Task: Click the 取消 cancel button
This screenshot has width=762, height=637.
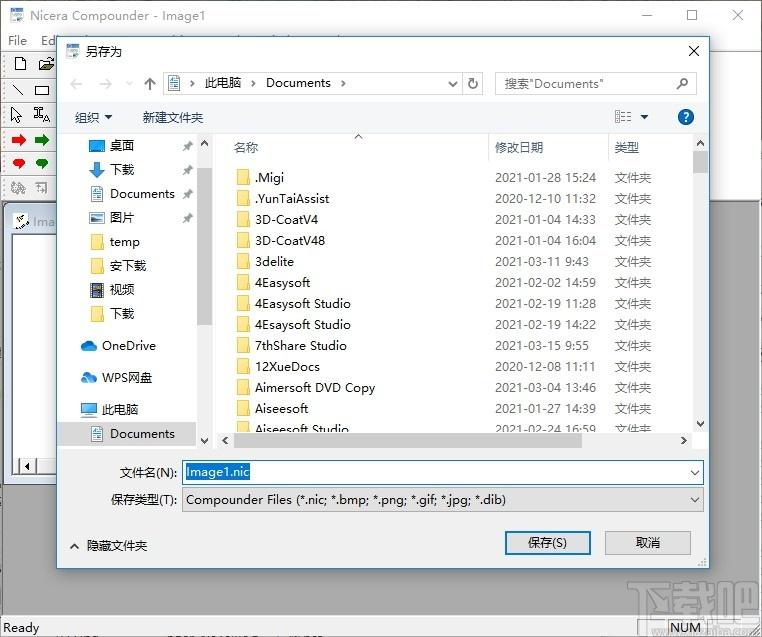Action: [x=647, y=543]
